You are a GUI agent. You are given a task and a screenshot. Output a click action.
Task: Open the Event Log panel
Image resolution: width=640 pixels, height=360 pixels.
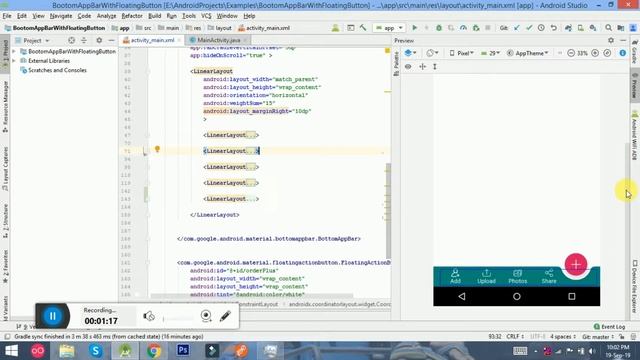[609, 327]
